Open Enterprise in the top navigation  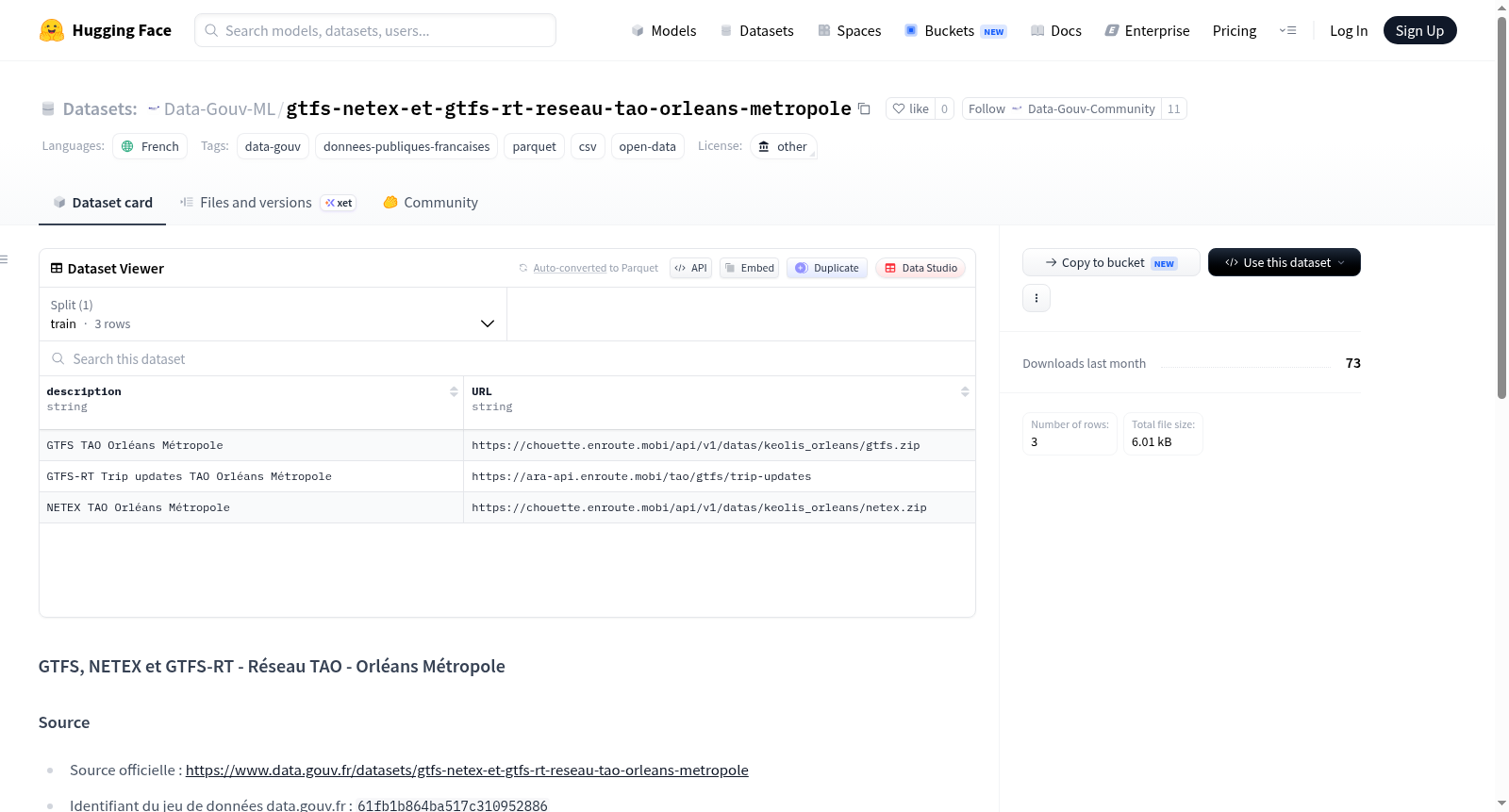pyautogui.click(x=1147, y=30)
